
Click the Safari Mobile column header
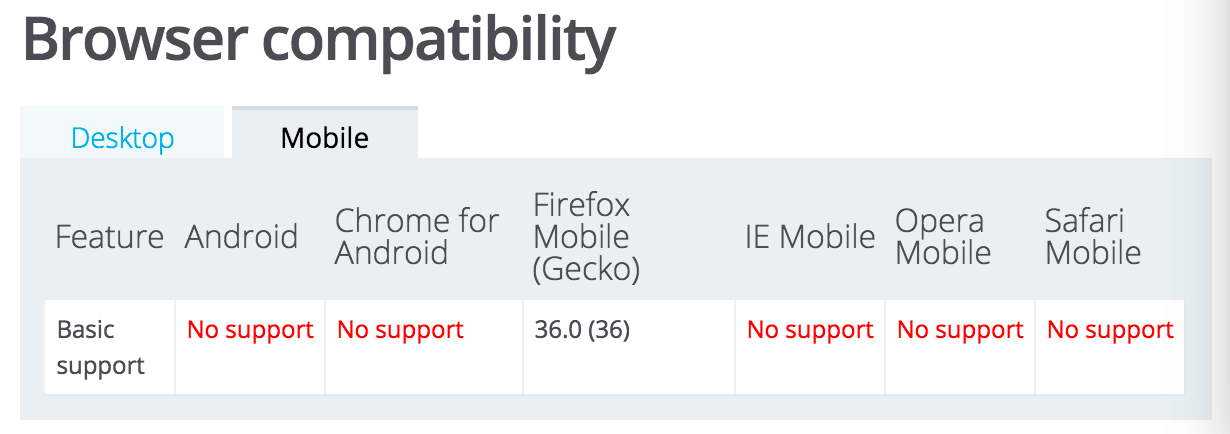[1092, 237]
